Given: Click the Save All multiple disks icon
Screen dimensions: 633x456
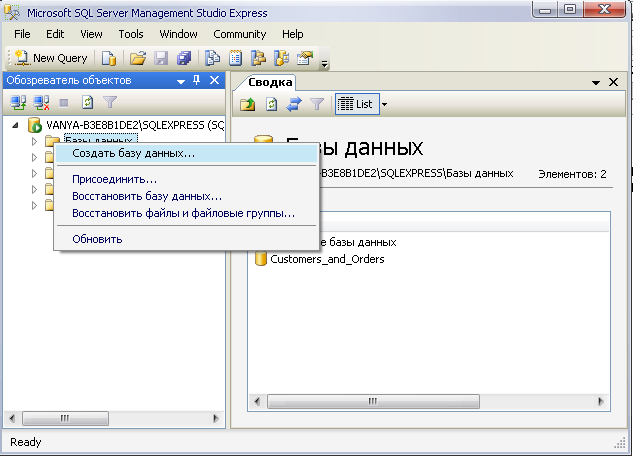Looking at the screenshot, I should pos(184,58).
